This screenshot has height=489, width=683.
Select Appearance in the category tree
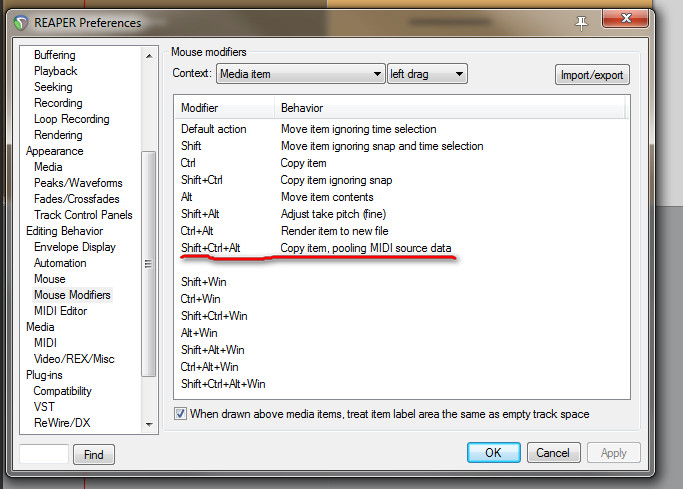click(54, 151)
